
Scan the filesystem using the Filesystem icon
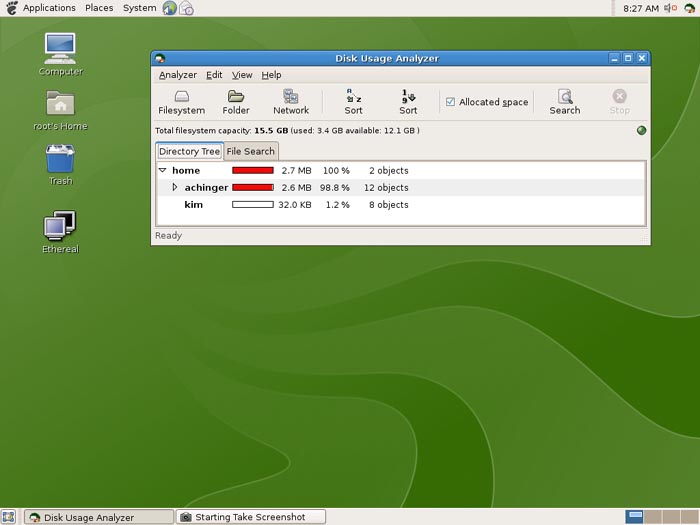[181, 102]
